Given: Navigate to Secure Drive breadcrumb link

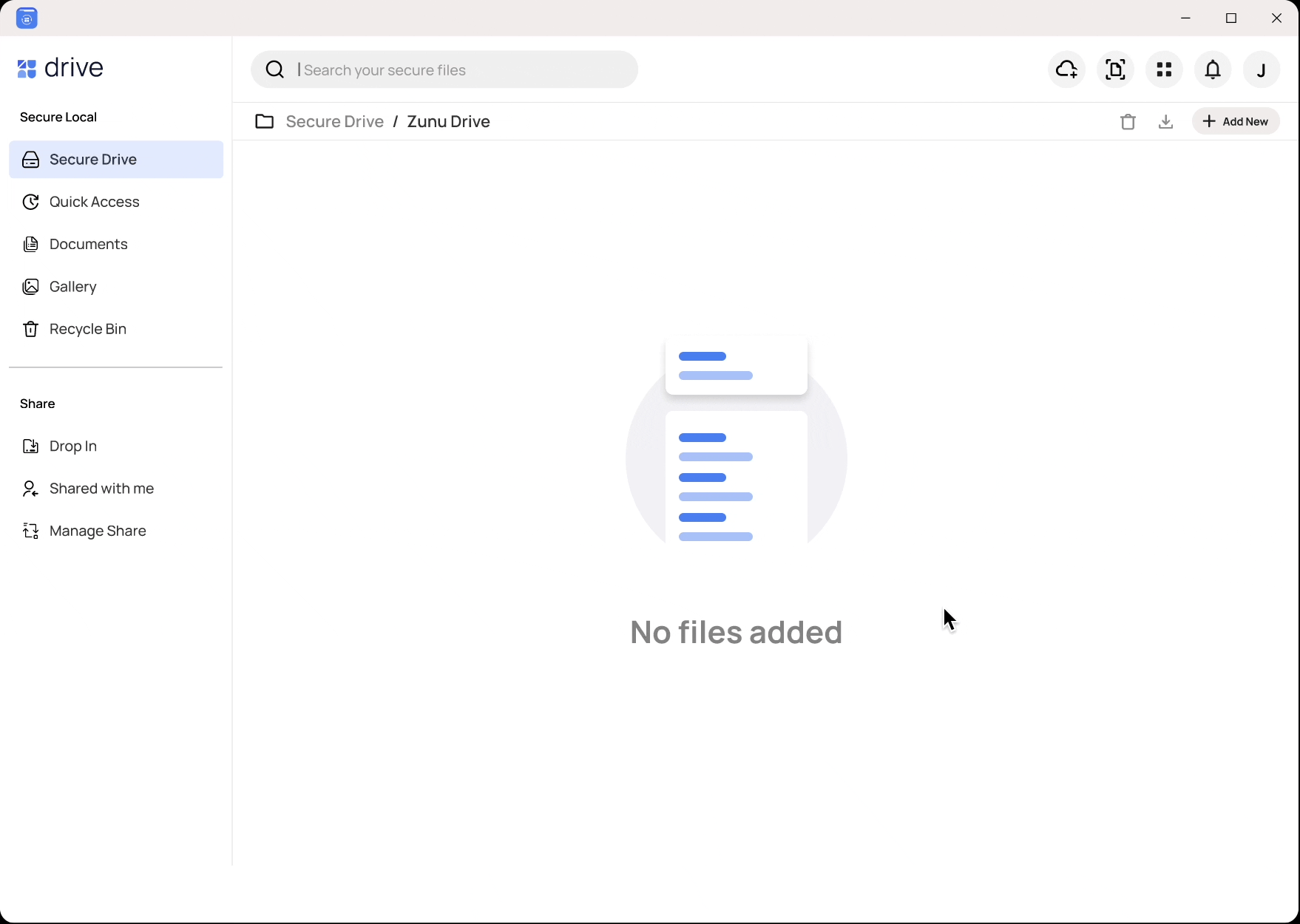Looking at the screenshot, I should coord(334,121).
